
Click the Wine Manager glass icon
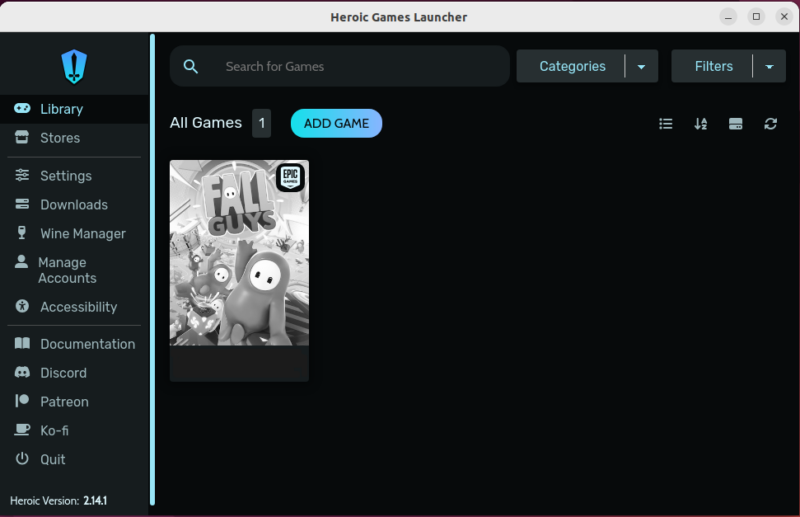tap(21, 233)
